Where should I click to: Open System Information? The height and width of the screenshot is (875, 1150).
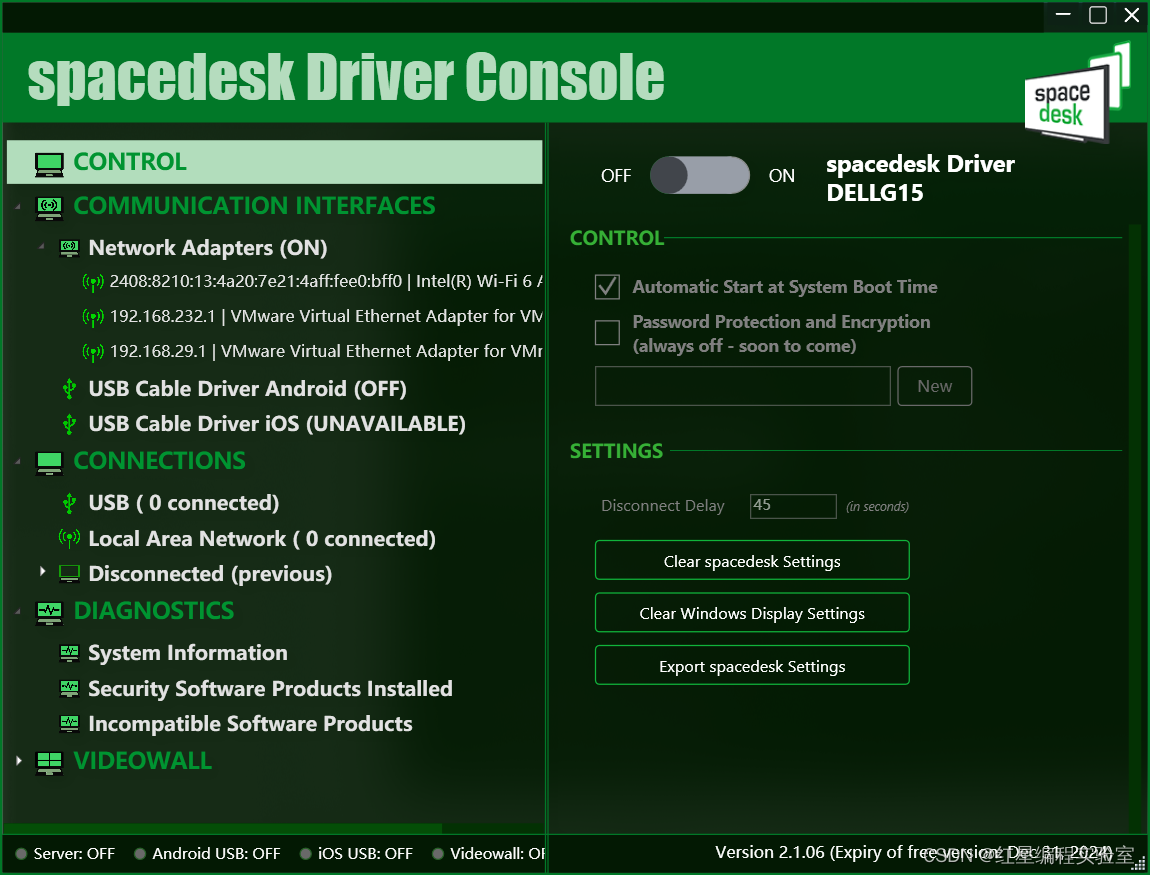click(x=188, y=653)
